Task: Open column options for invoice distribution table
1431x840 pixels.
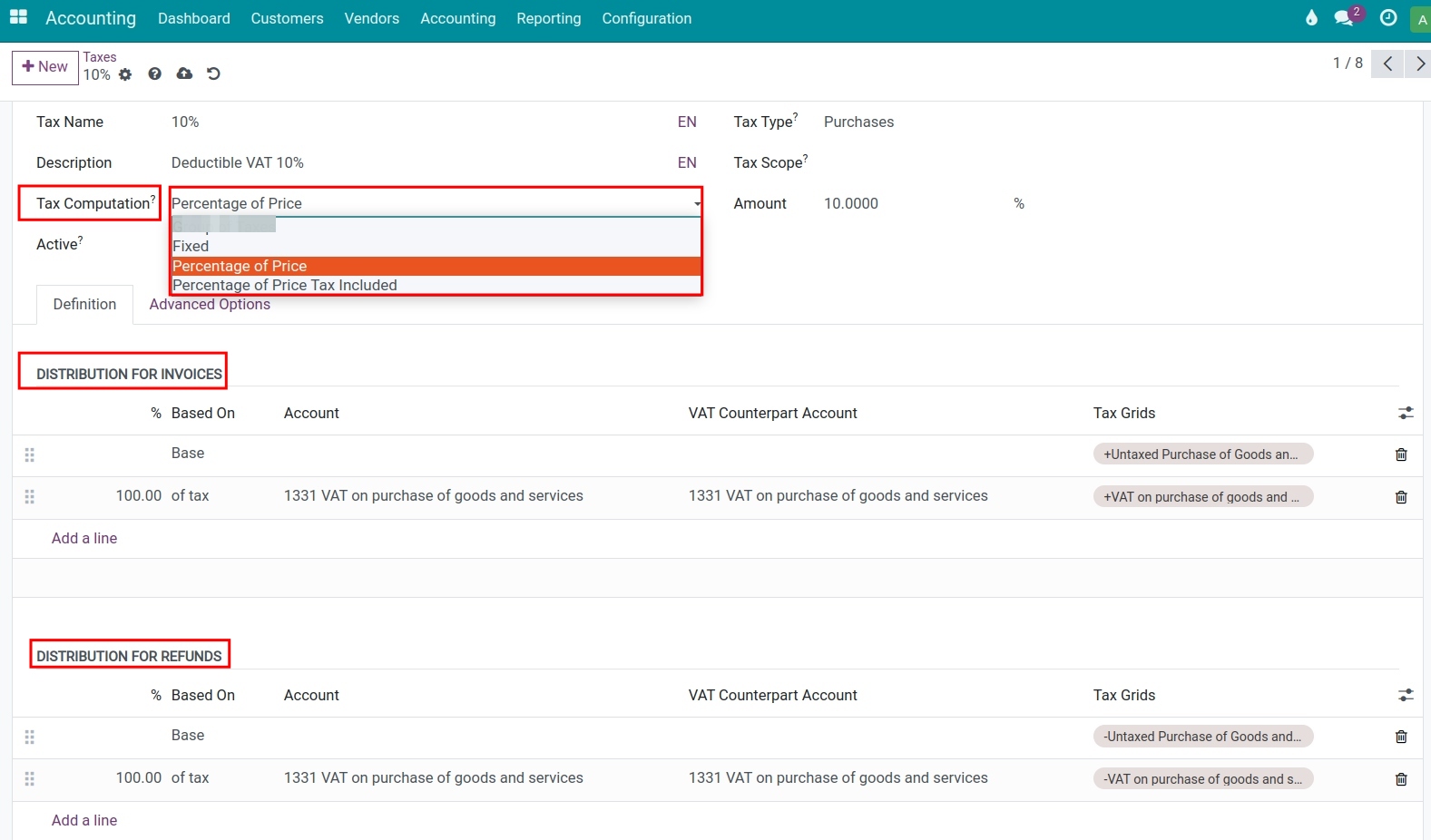Action: click(1406, 414)
